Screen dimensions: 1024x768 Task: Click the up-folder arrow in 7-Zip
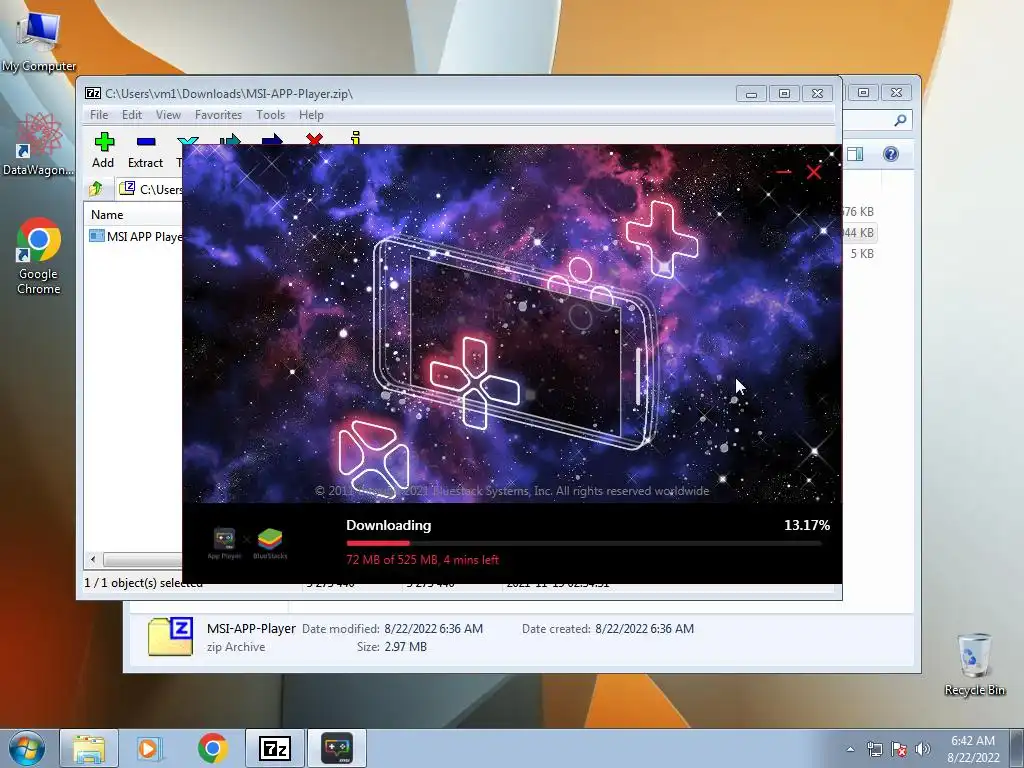pyautogui.click(x=96, y=189)
